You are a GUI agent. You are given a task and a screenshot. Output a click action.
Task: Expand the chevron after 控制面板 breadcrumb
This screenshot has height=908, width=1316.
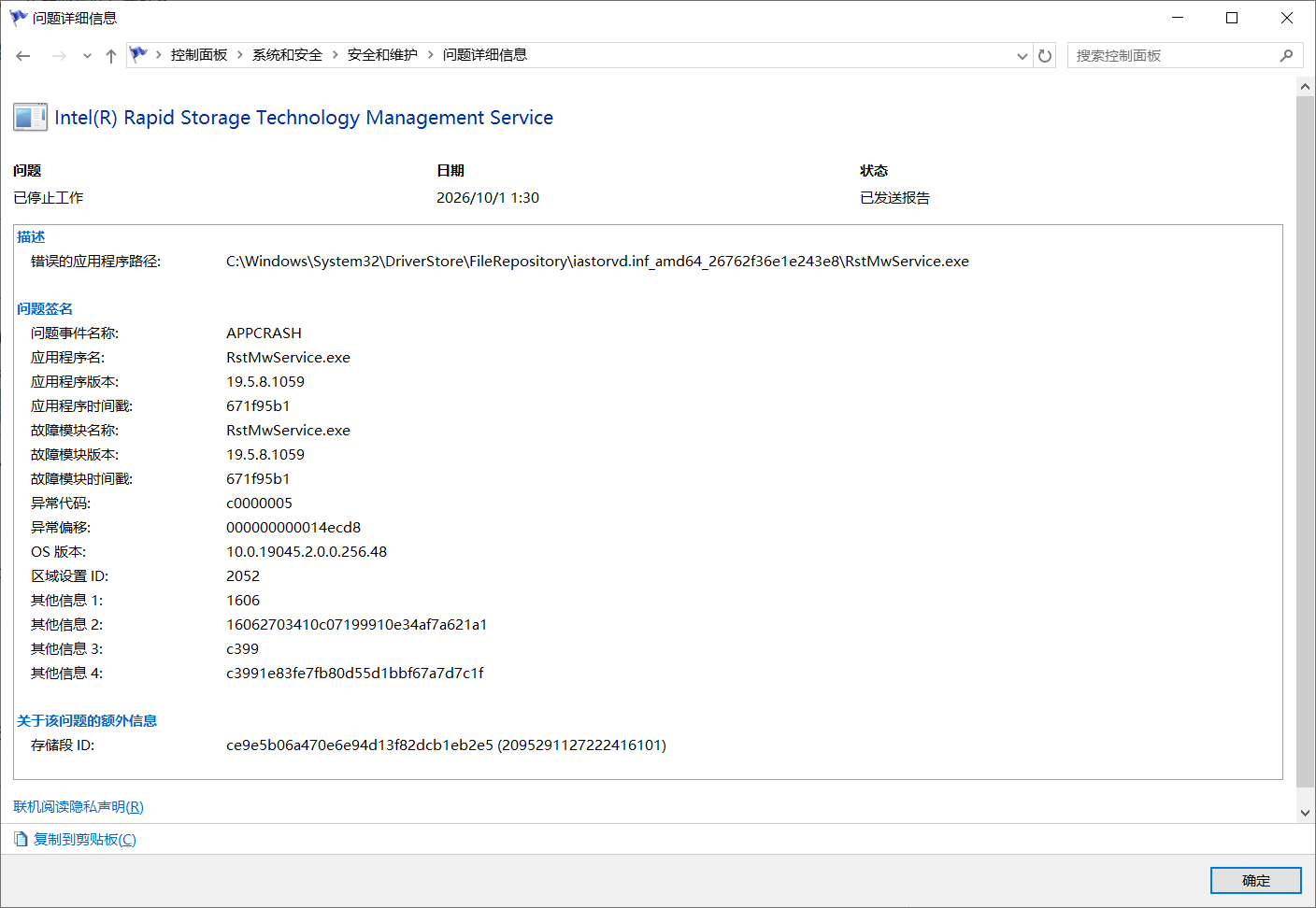point(240,55)
